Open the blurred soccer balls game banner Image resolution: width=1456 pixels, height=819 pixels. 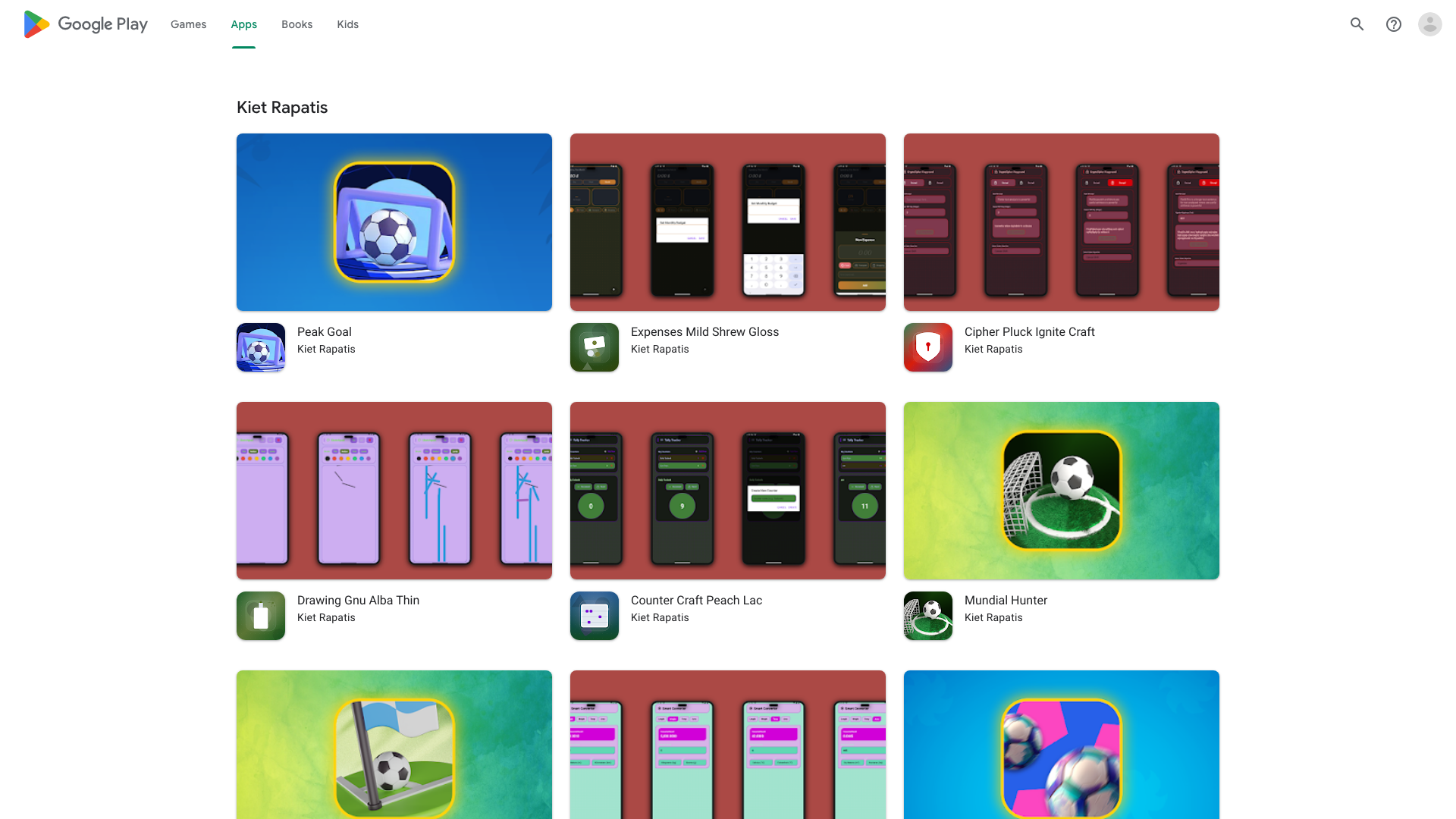tap(1062, 745)
